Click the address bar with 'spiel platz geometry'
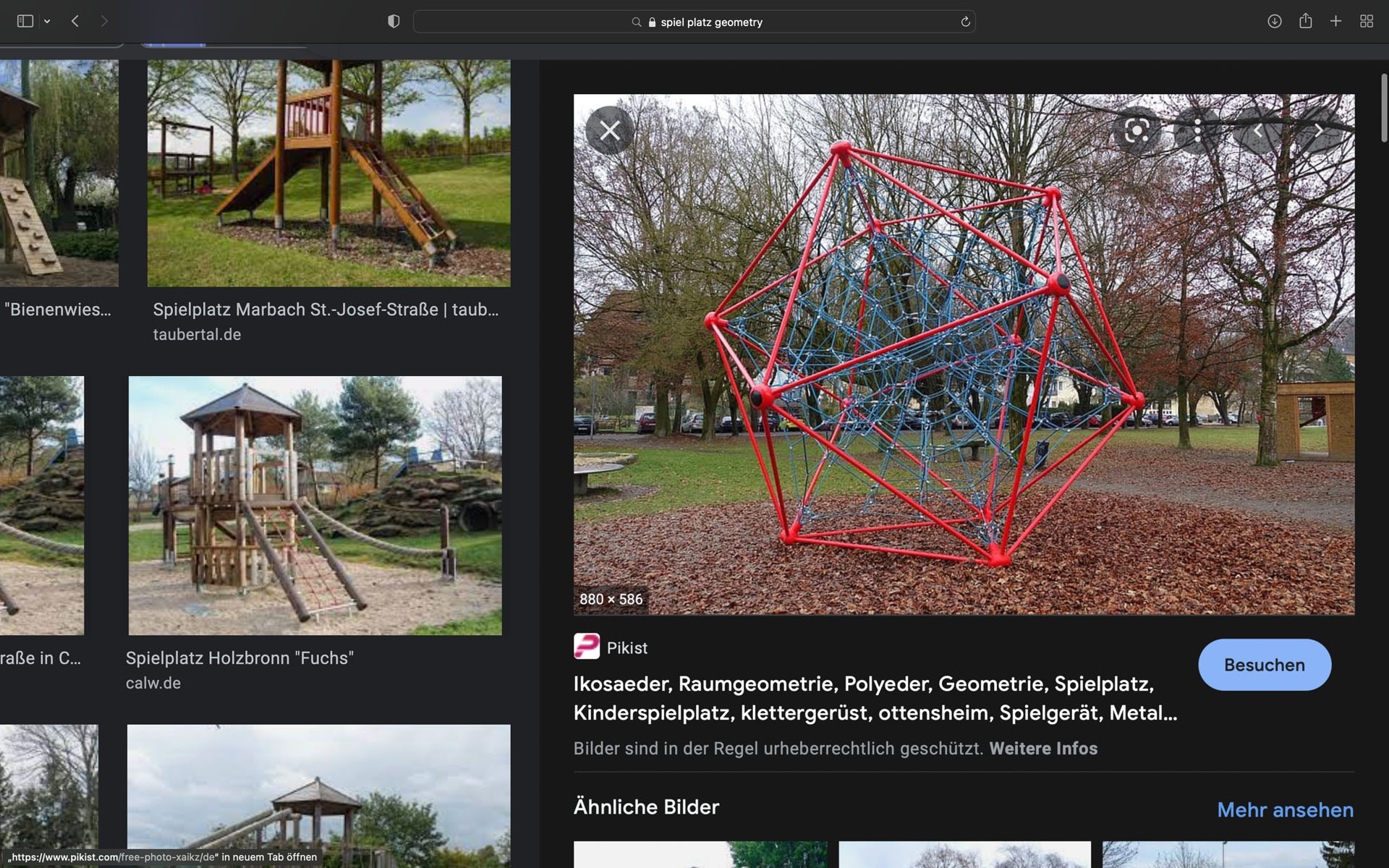Image resolution: width=1389 pixels, height=868 pixels. [694, 22]
